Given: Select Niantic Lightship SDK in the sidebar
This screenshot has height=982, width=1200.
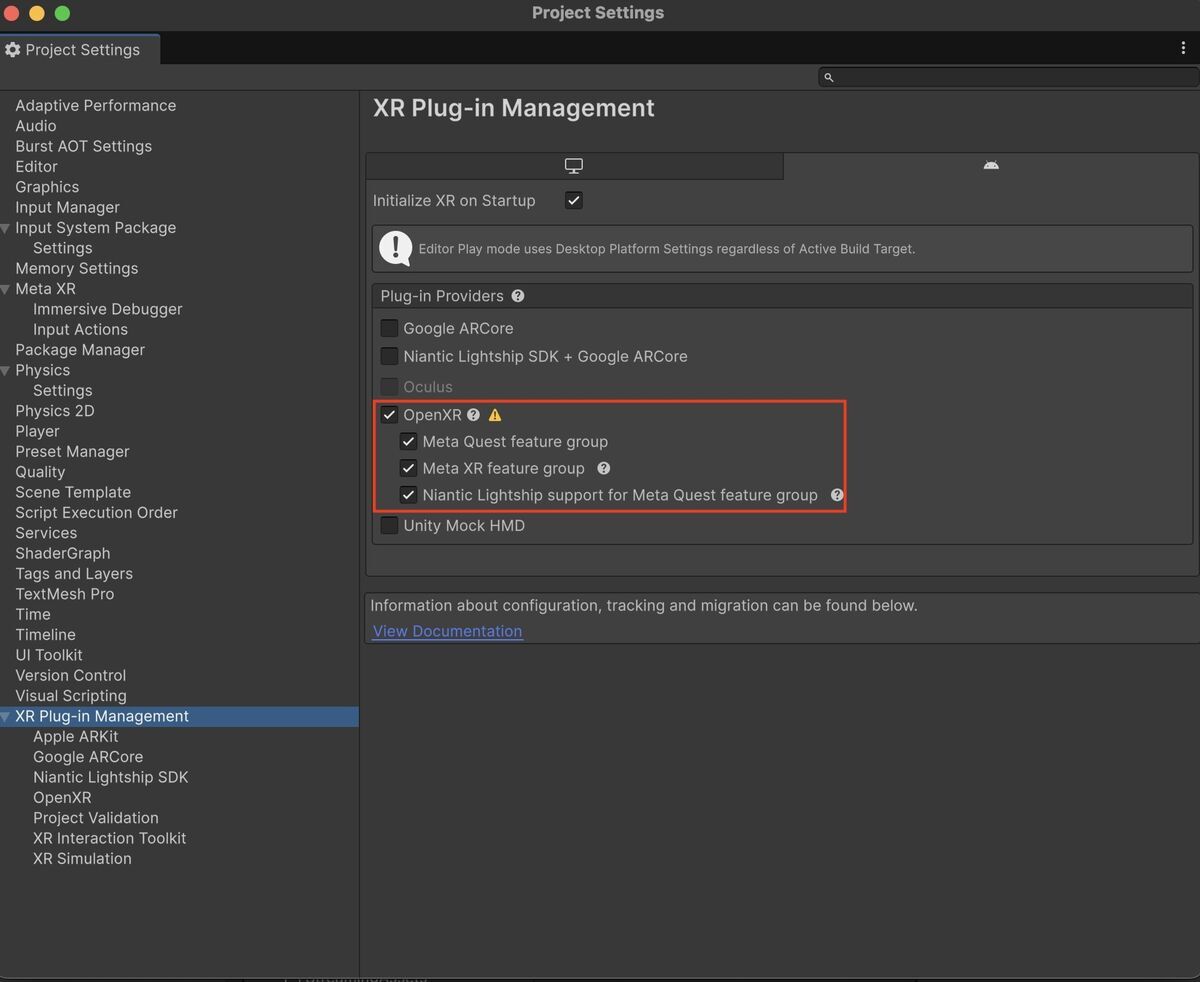Looking at the screenshot, I should click(x=111, y=777).
